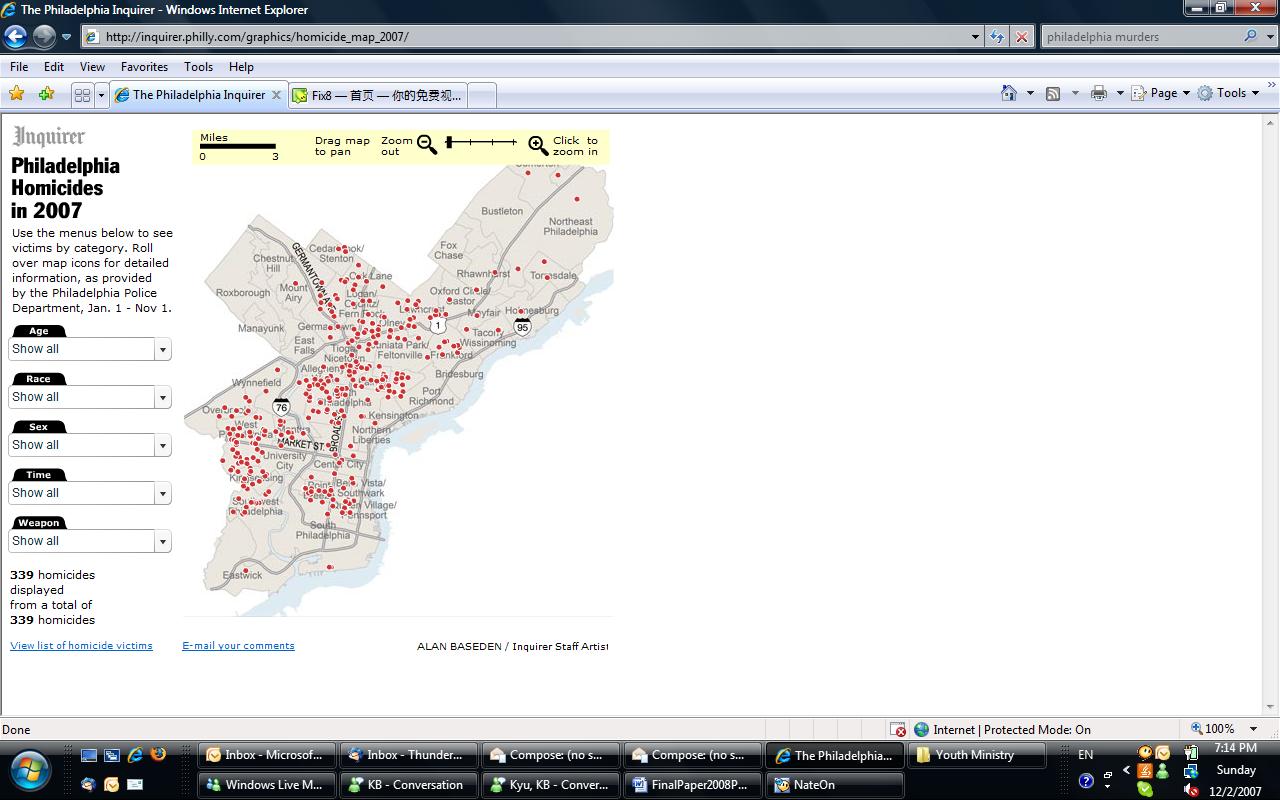Click the Route 76 highway shield on the map
The width and height of the screenshot is (1280, 800).
coord(281,407)
